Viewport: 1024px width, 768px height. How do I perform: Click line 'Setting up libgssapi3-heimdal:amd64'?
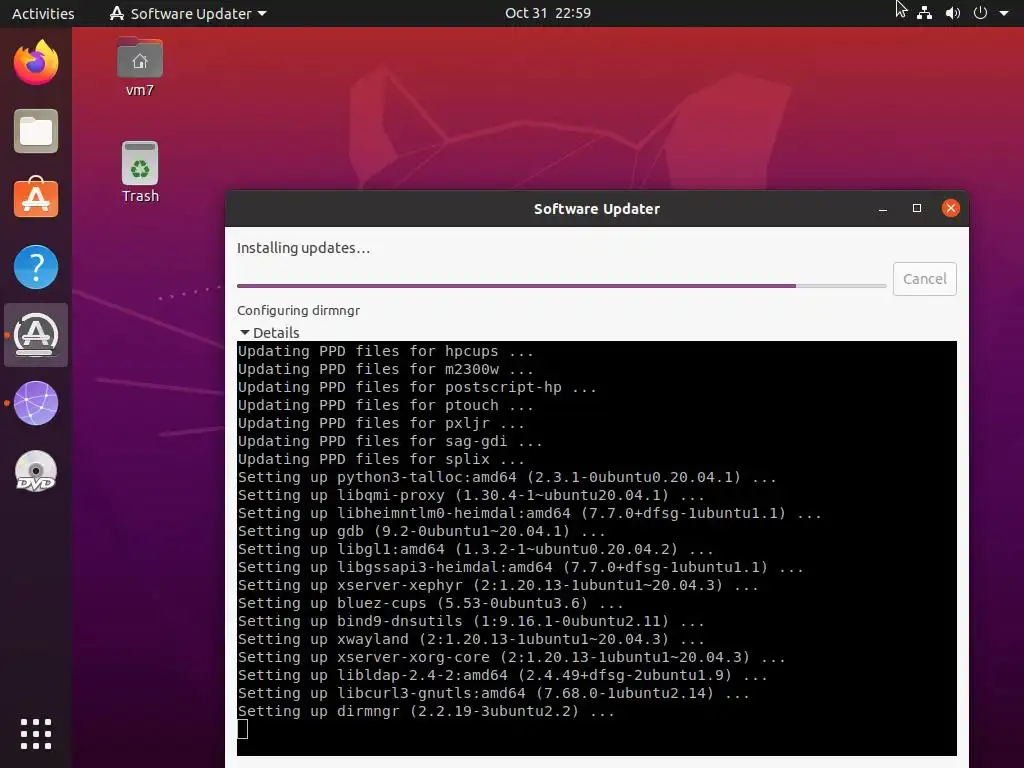pyautogui.click(x=520, y=568)
